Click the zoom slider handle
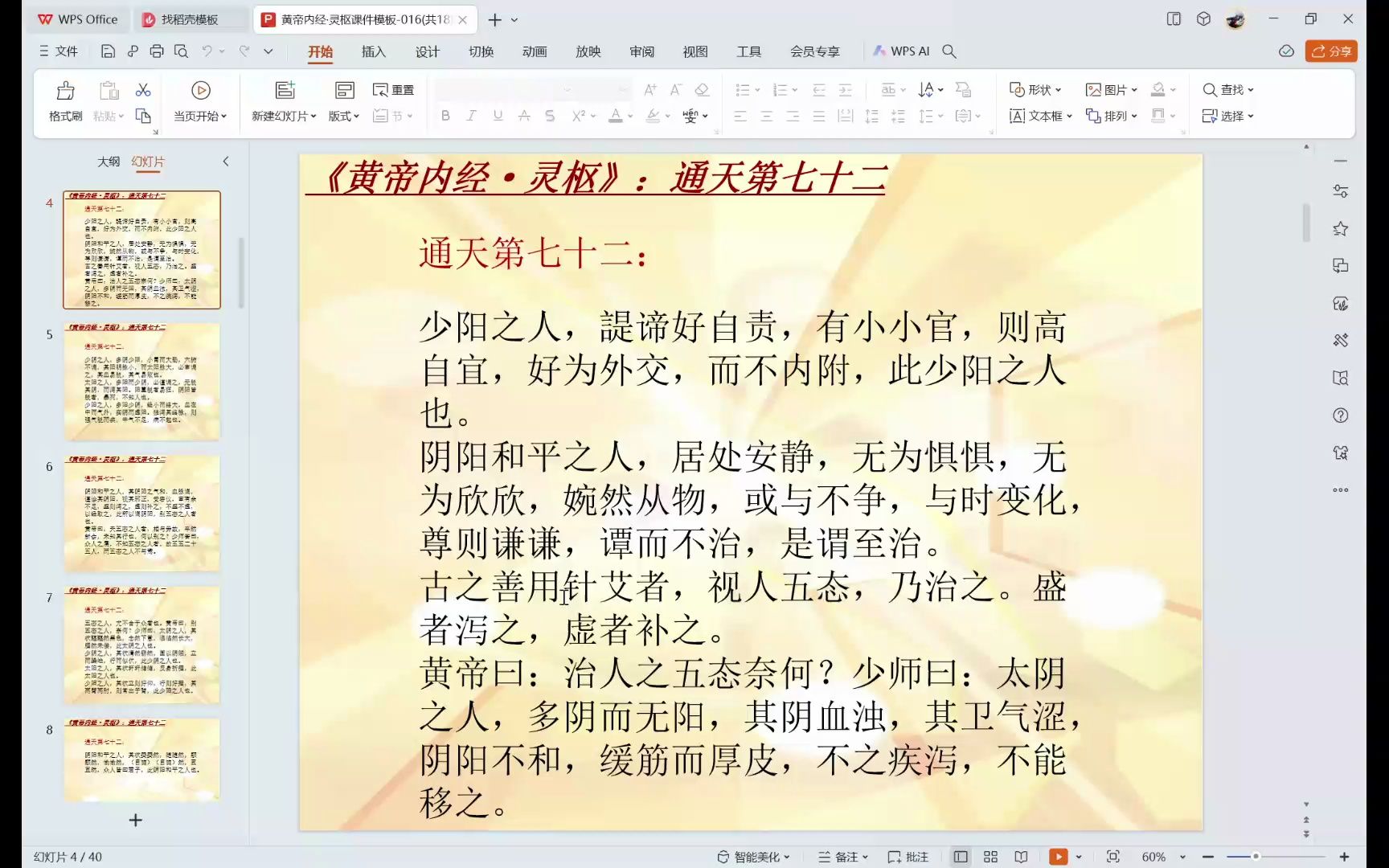 click(1256, 857)
